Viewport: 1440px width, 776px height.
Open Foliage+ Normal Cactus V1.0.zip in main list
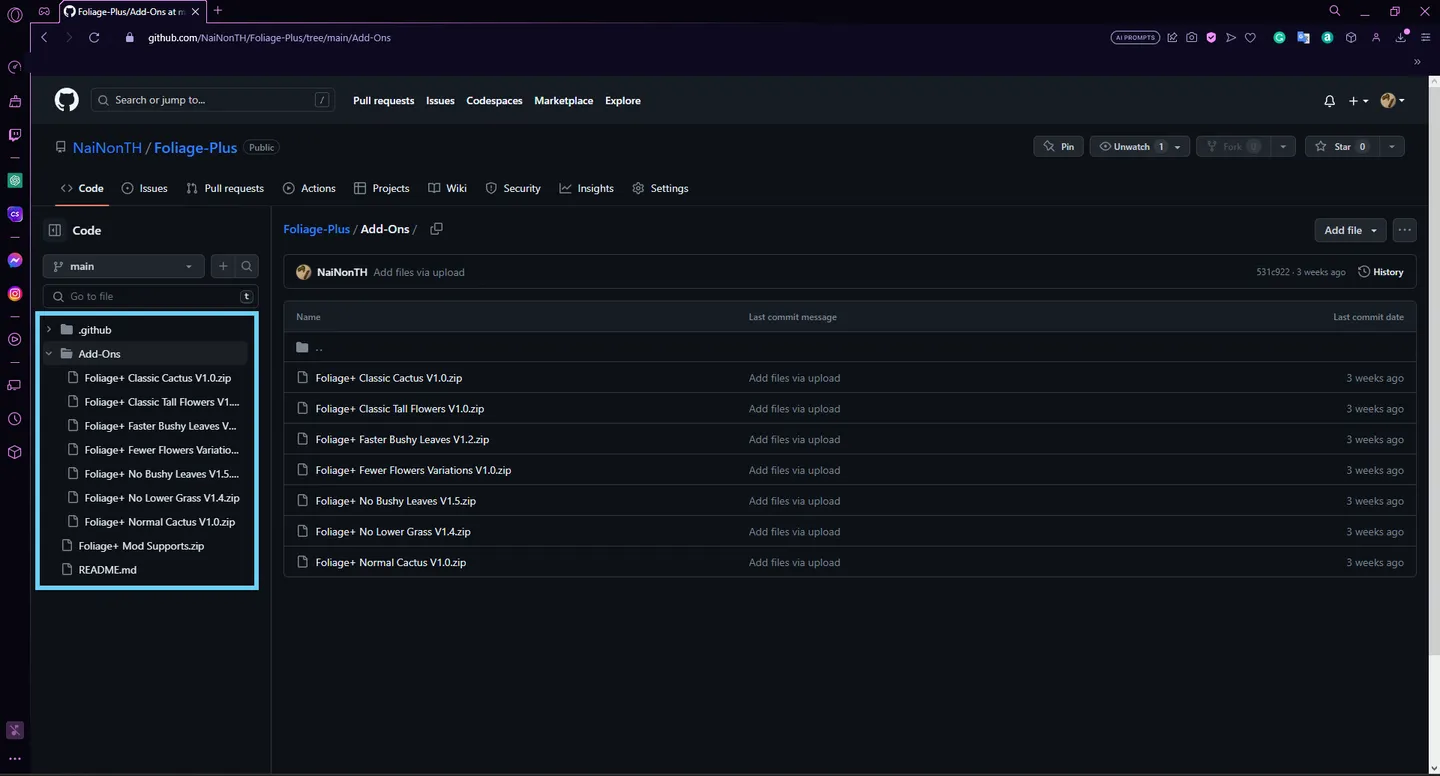click(x=390, y=563)
